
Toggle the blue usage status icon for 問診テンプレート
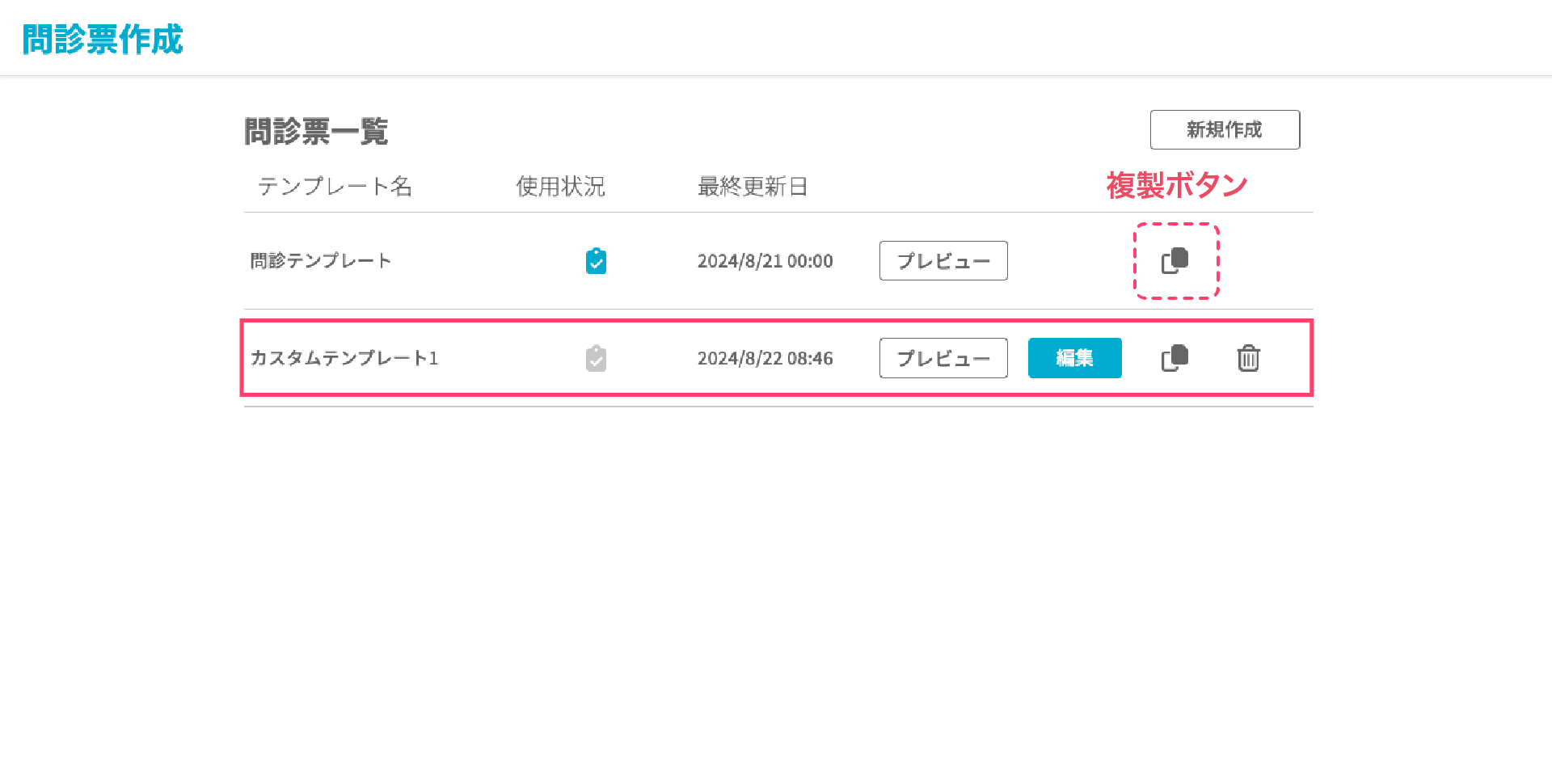coord(596,261)
